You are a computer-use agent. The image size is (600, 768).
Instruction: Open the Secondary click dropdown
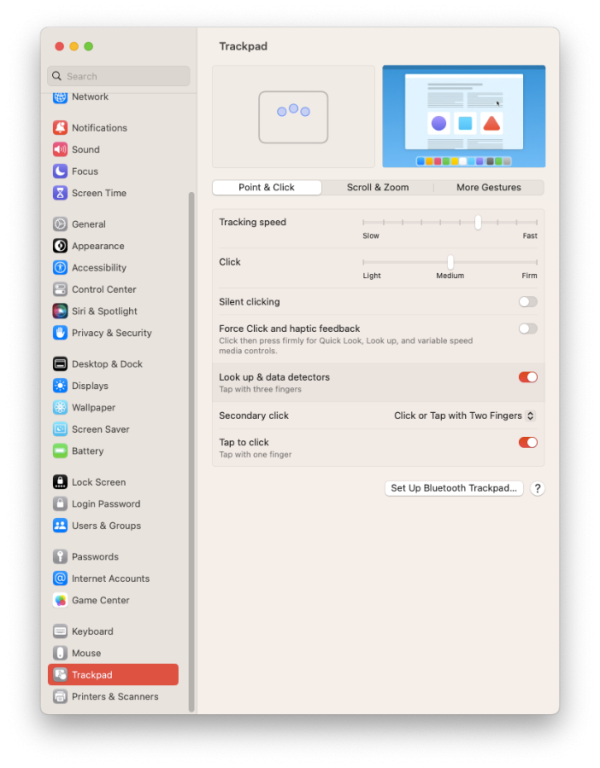point(464,416)
